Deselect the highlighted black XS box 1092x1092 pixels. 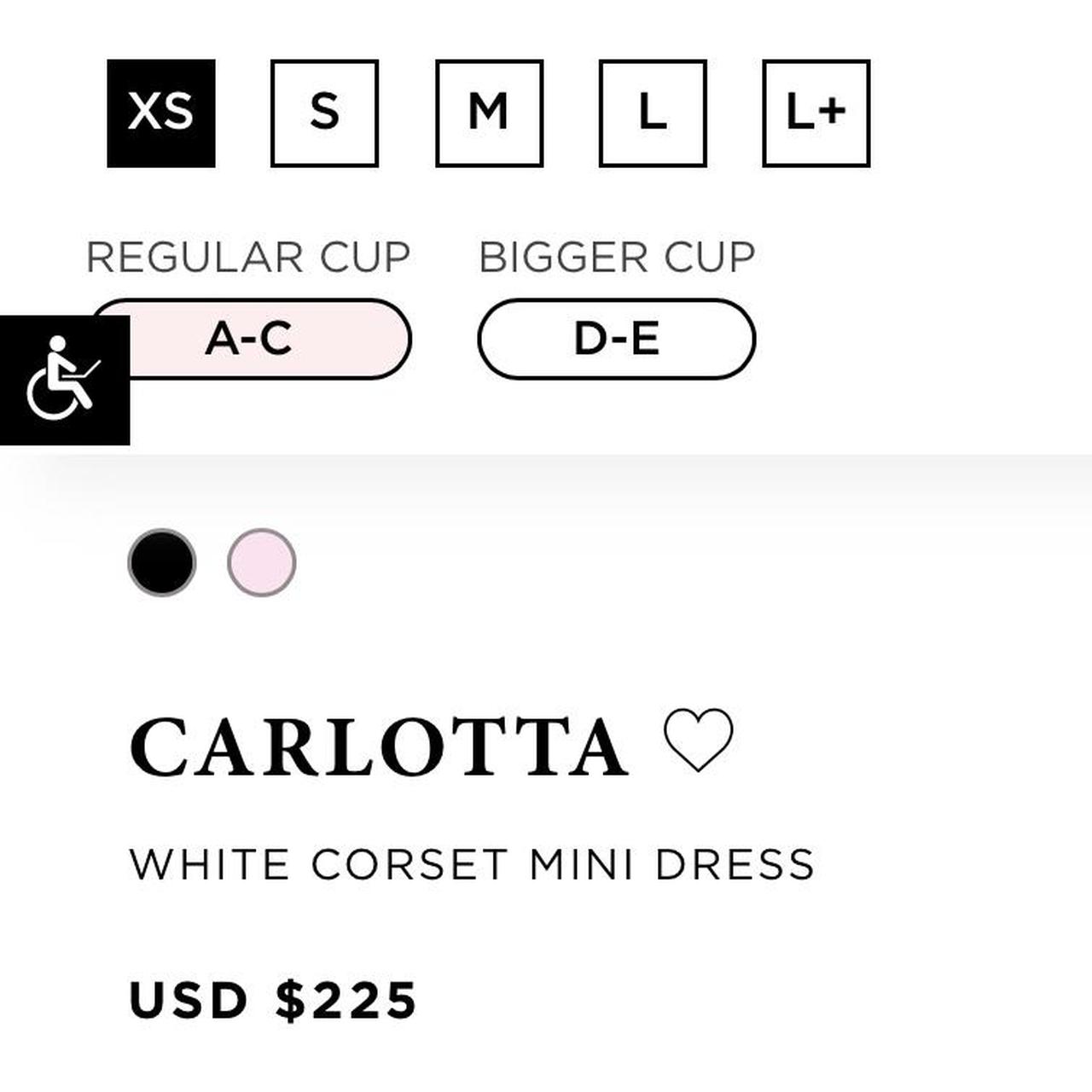pyautogui.click(x=161, y=113)
